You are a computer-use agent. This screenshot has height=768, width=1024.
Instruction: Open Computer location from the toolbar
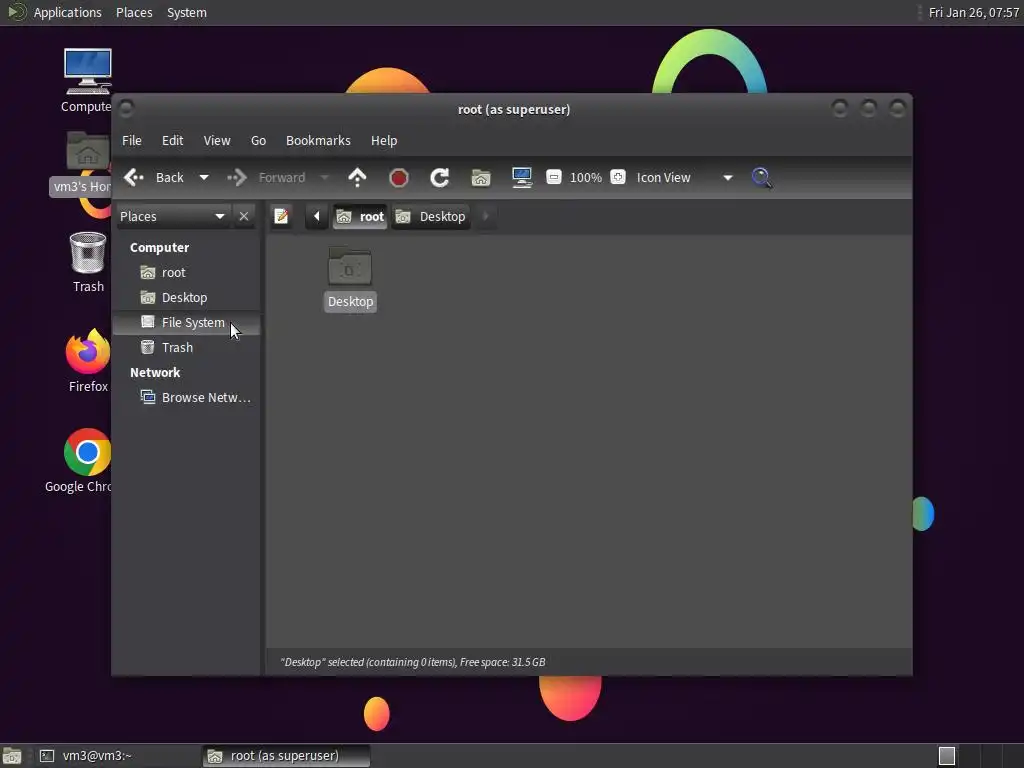click(x=522, y=178)
